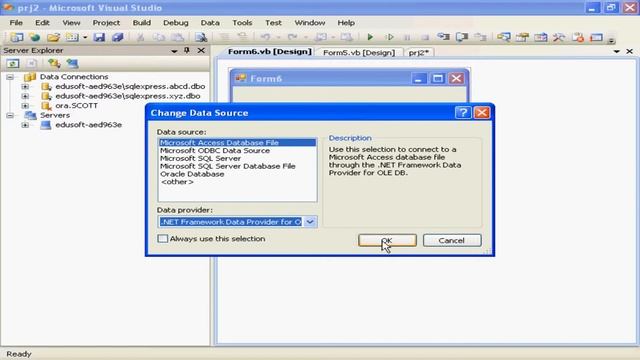
Task: Click the Undo arrow icon
Action: pyautogui.click(x=265, y=38)
